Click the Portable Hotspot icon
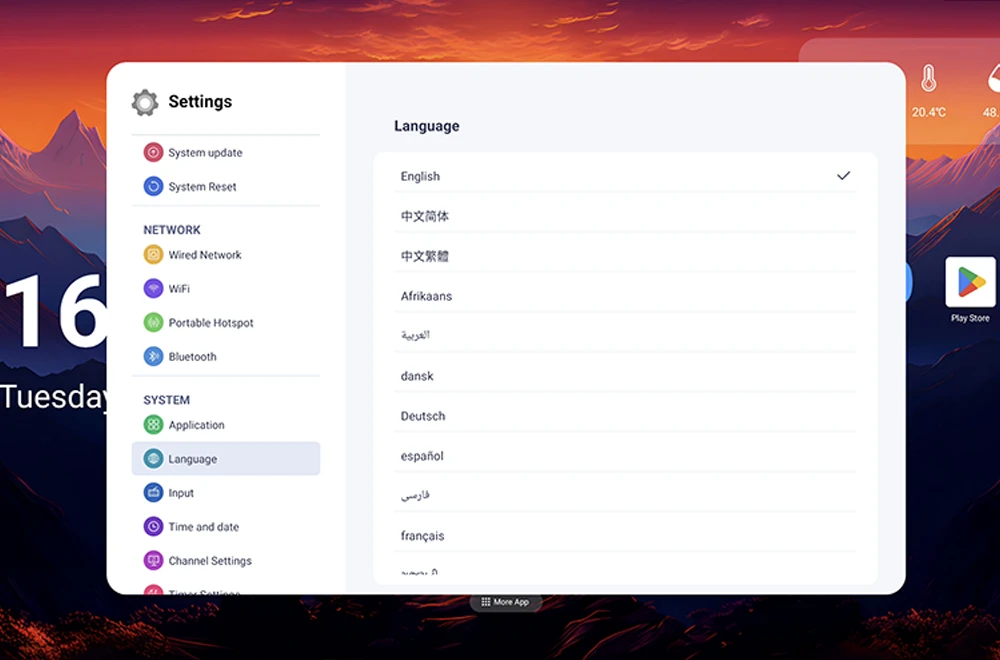1000x660 pixels. [x=153, y=323]
